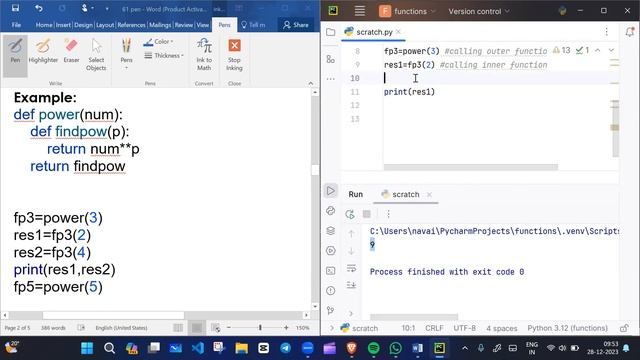Open editor tab options kebab menu

(607, 32)
